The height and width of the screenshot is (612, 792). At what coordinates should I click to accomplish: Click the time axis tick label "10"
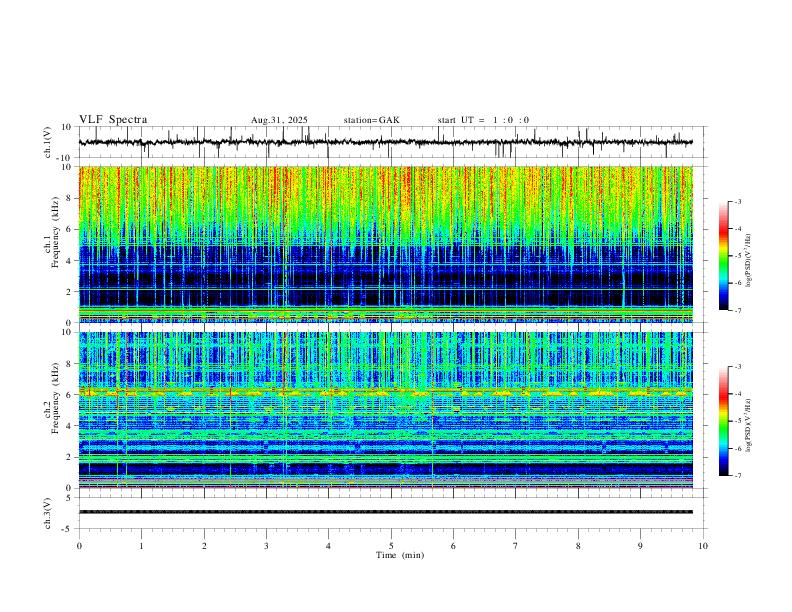pyautogui.click(x=703, y=546)
